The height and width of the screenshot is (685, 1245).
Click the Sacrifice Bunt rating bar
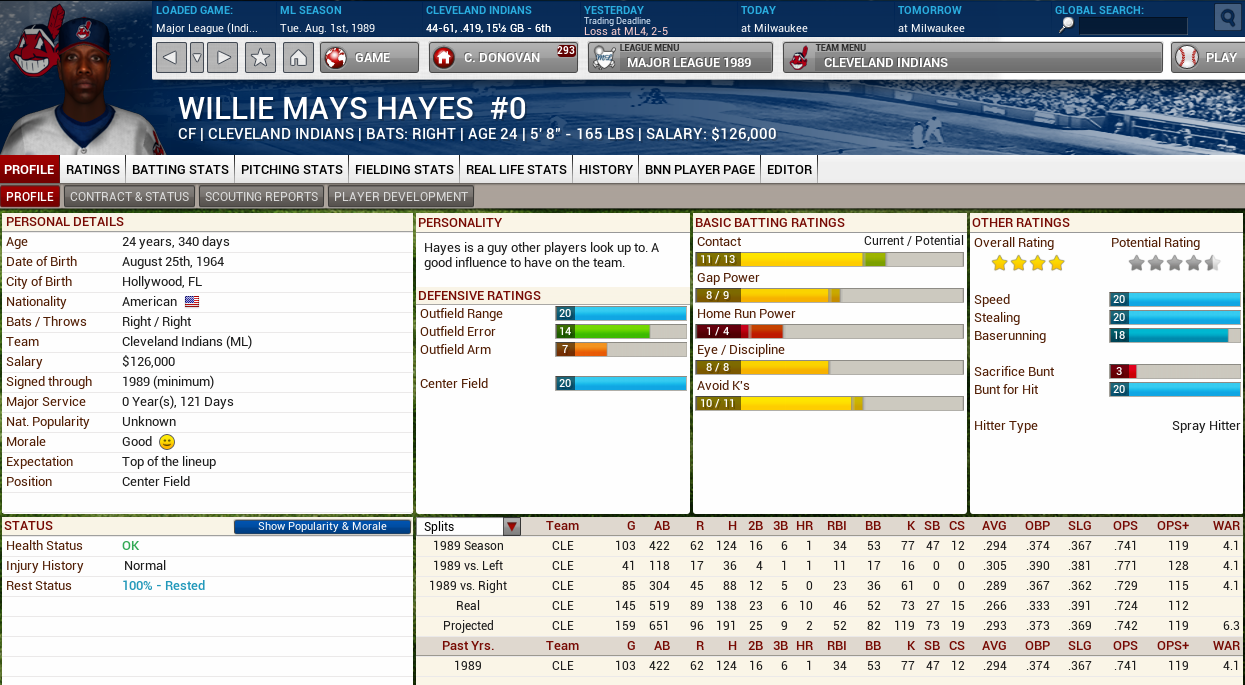(1175, 371)
